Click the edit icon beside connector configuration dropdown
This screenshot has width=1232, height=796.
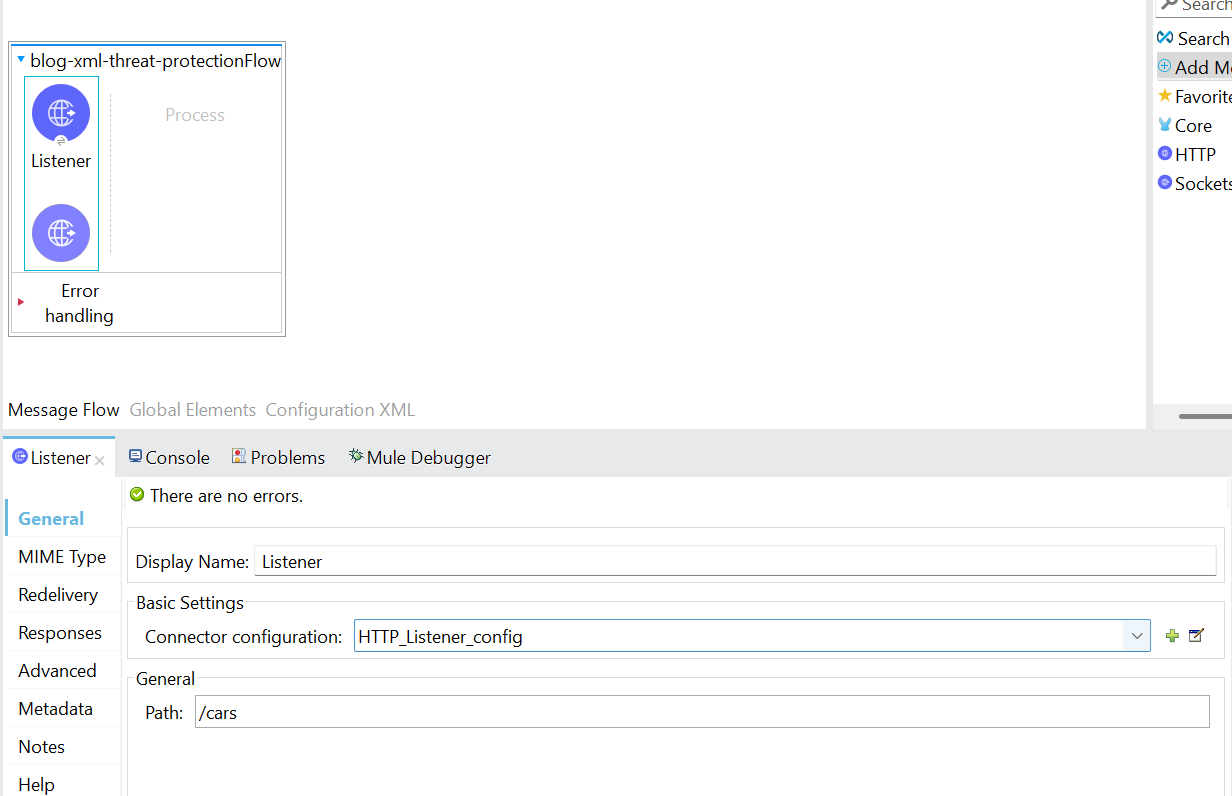1196,635
